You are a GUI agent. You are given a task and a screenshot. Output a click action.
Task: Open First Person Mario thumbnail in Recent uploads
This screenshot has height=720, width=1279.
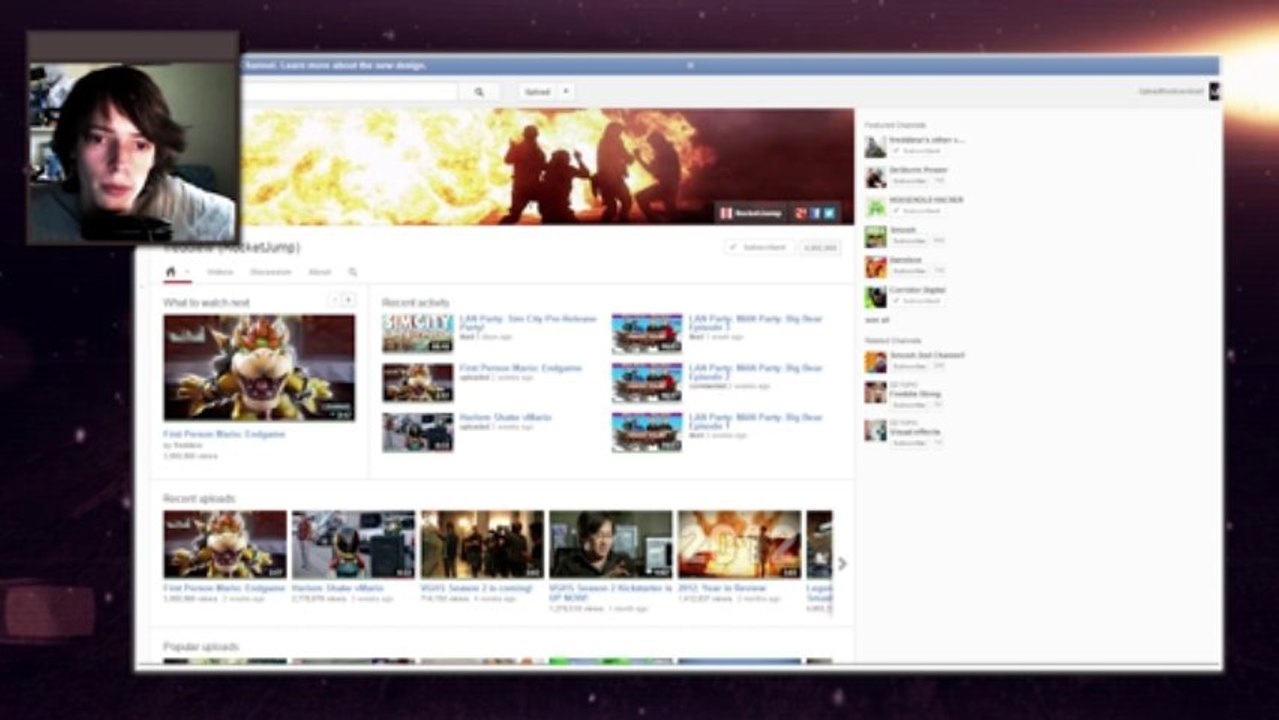(225, 544)
